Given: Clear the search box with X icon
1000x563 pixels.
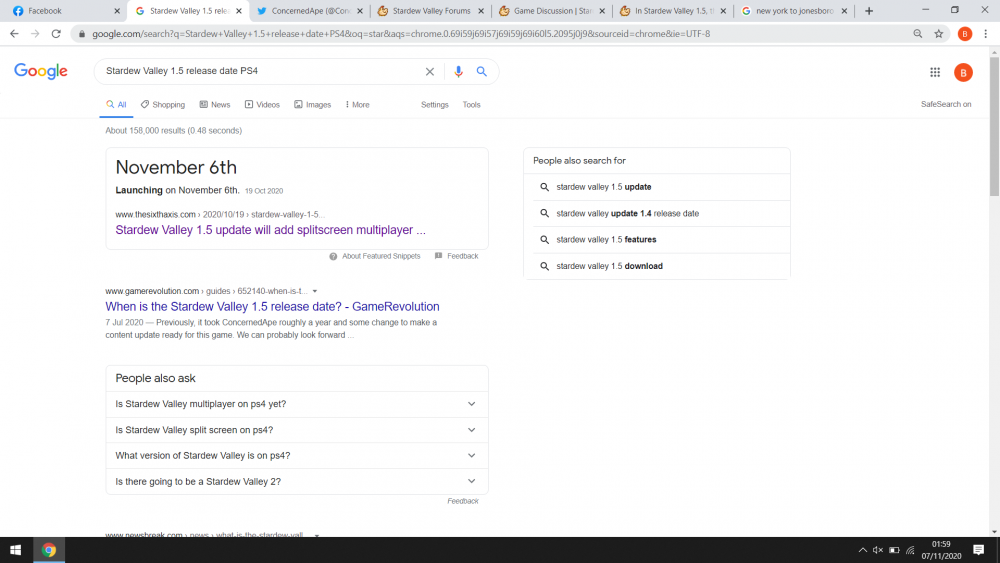Looking at the screenshot, I should (x=430, y=72).
